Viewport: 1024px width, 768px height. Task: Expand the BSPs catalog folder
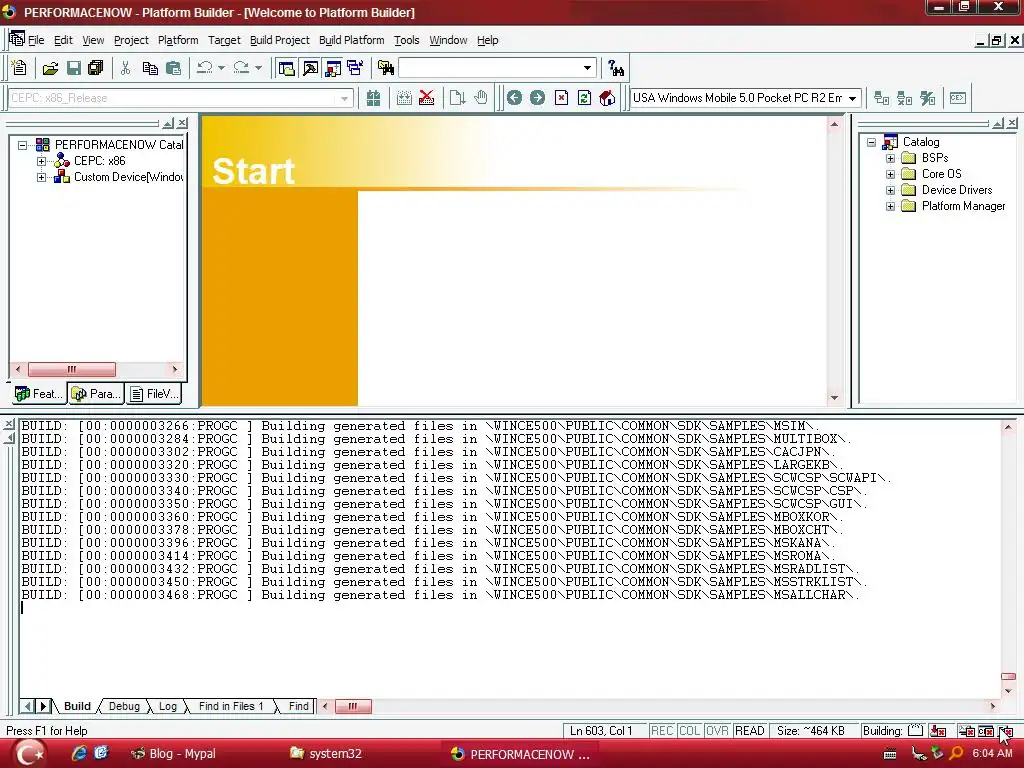point(890,158)
